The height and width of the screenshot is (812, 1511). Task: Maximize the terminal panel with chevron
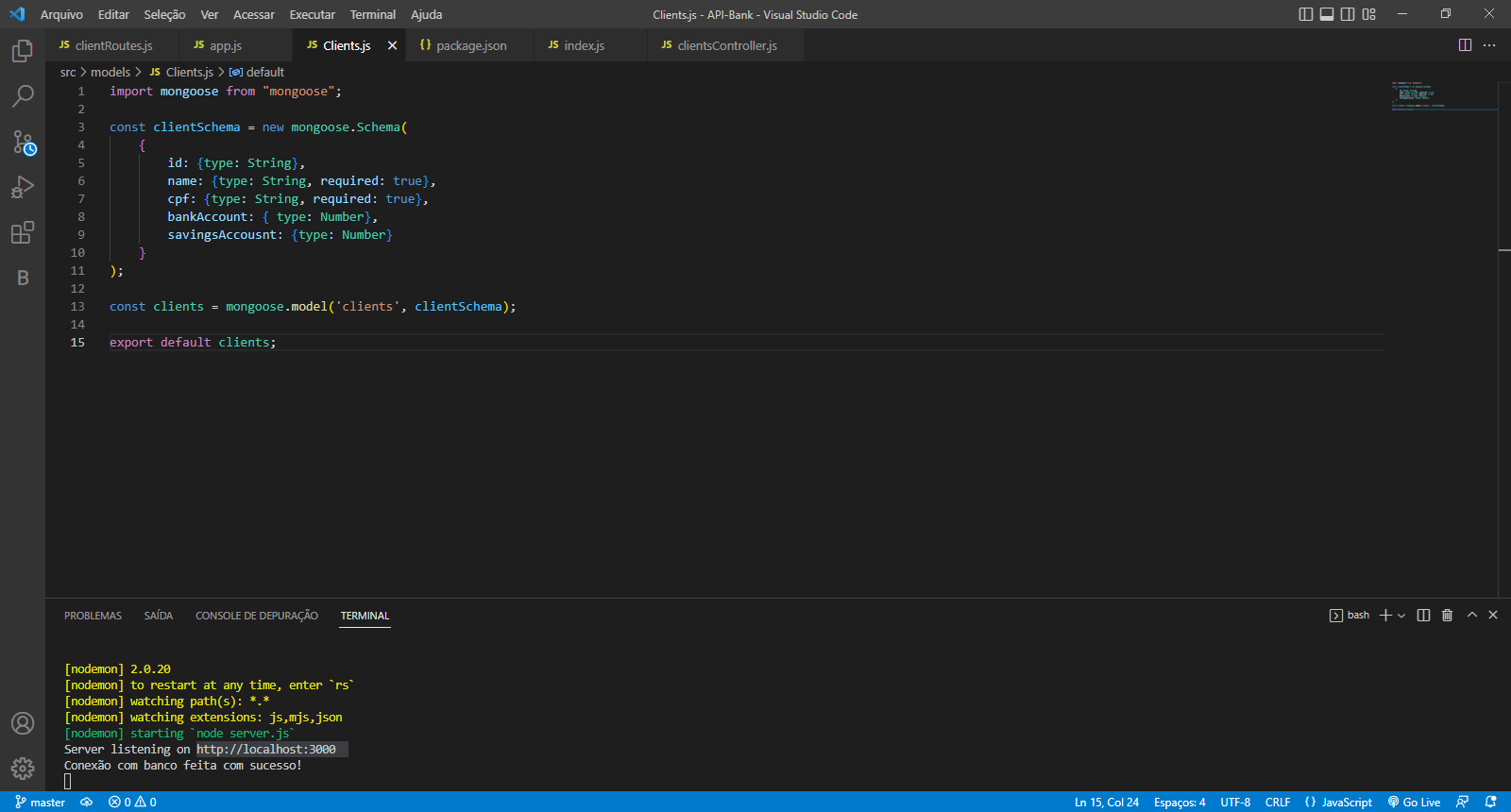[1471, 616]
